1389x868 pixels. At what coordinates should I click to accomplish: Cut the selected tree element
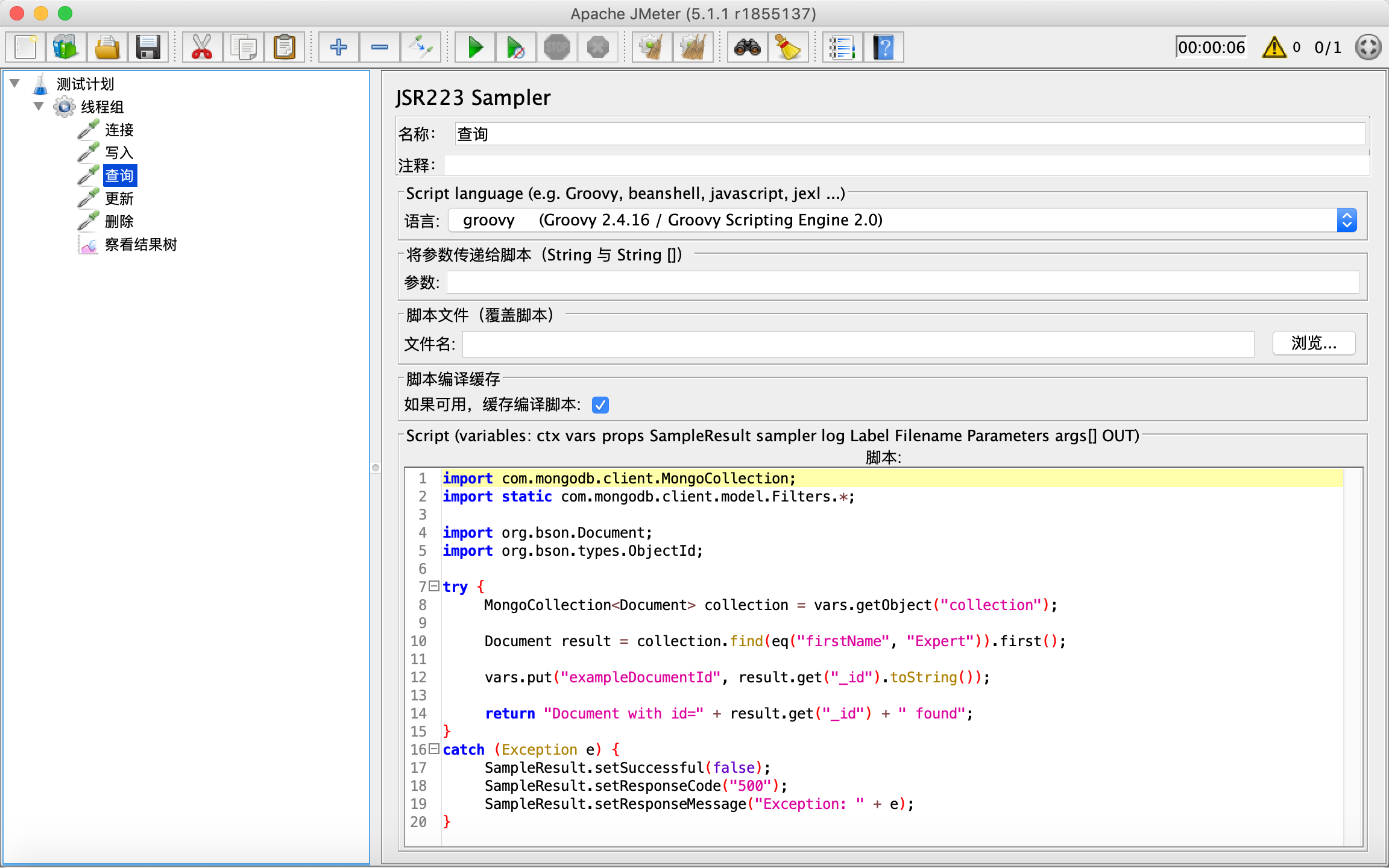point(201,46)
